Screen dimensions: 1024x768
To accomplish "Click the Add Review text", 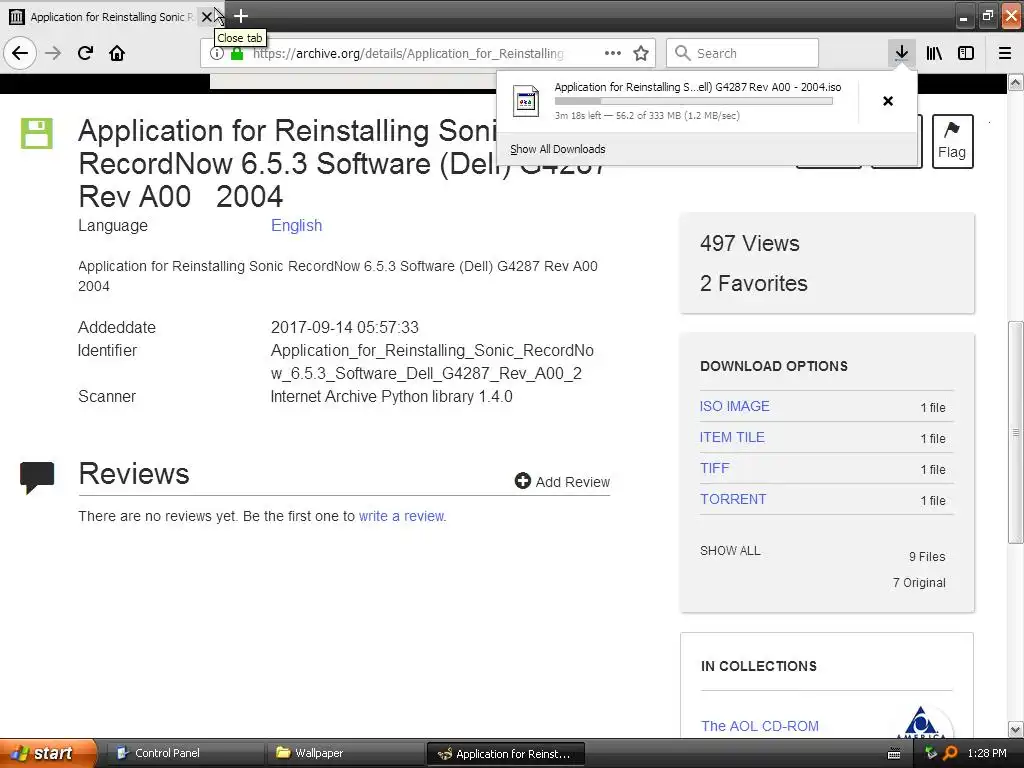I will (x=573, y=482).
